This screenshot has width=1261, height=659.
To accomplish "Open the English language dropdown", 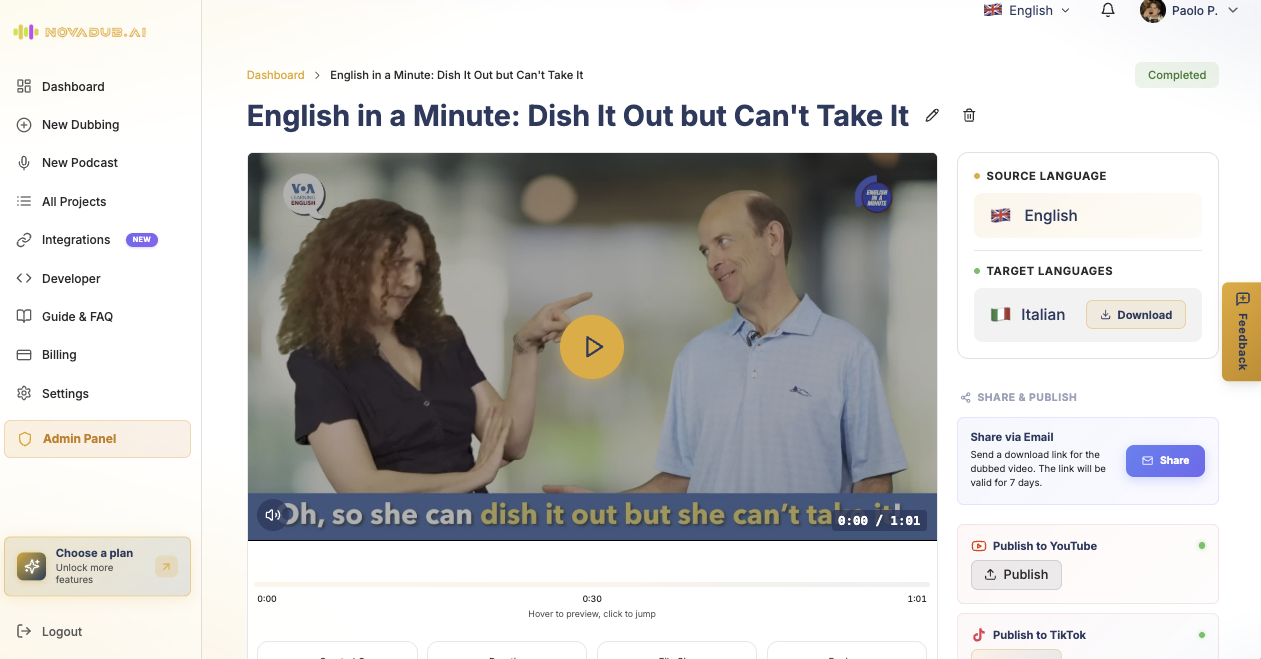I will (x=1027, y=10).
